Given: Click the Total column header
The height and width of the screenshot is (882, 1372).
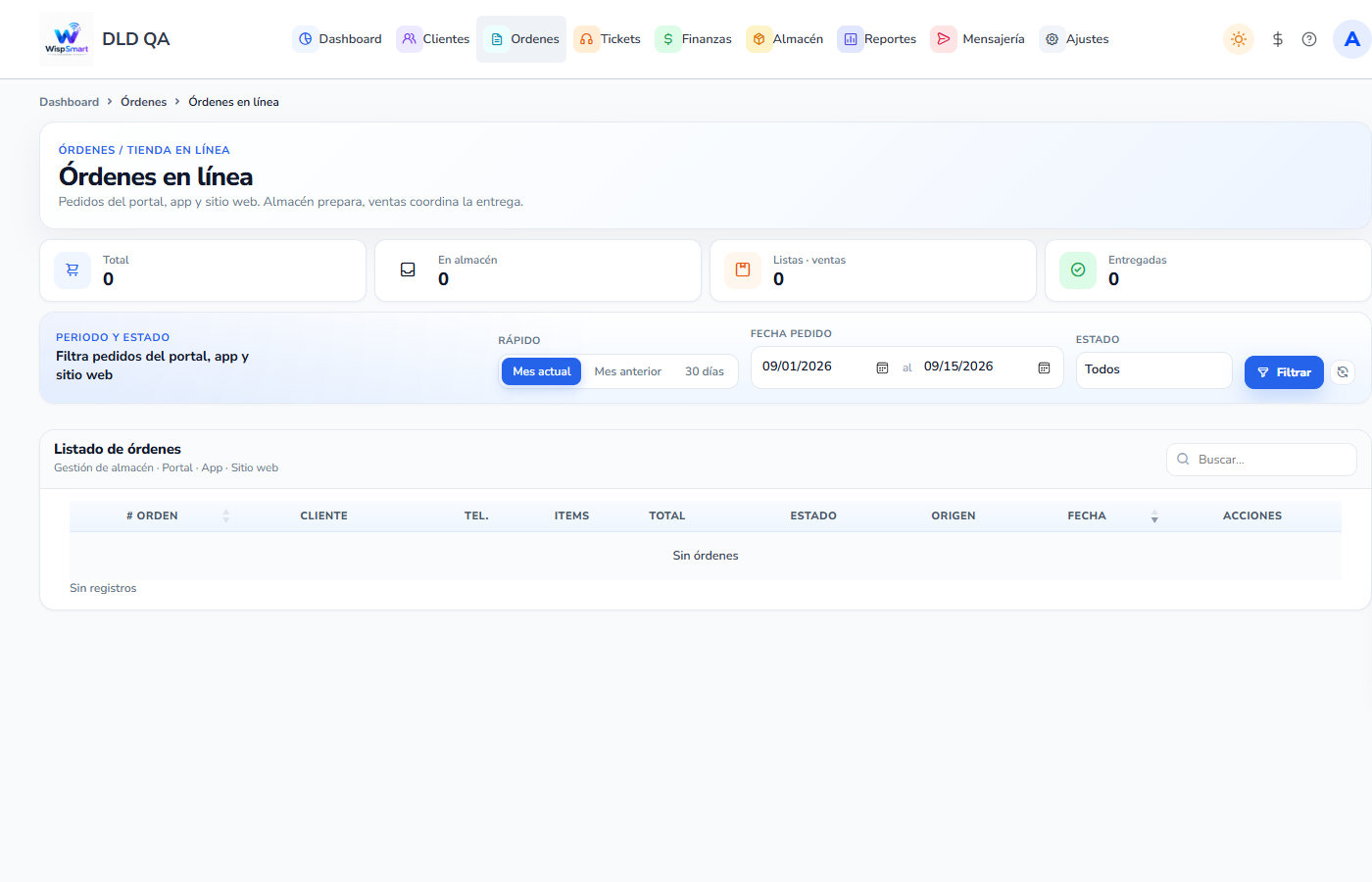Looking at the screenshot, I should [x=667, y=515].
